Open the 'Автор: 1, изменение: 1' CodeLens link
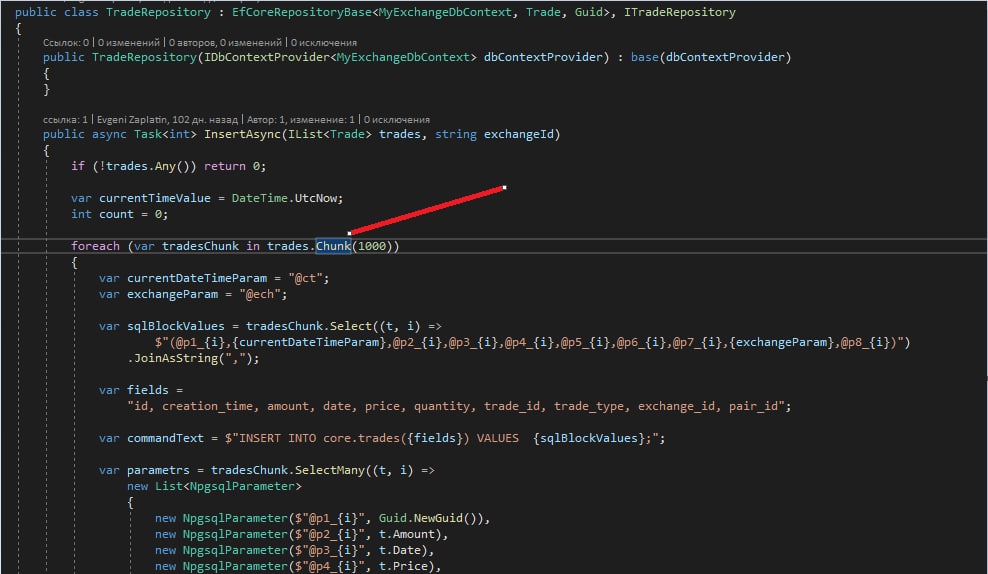The height and width of the screenshot is (574, 988). 301,119
